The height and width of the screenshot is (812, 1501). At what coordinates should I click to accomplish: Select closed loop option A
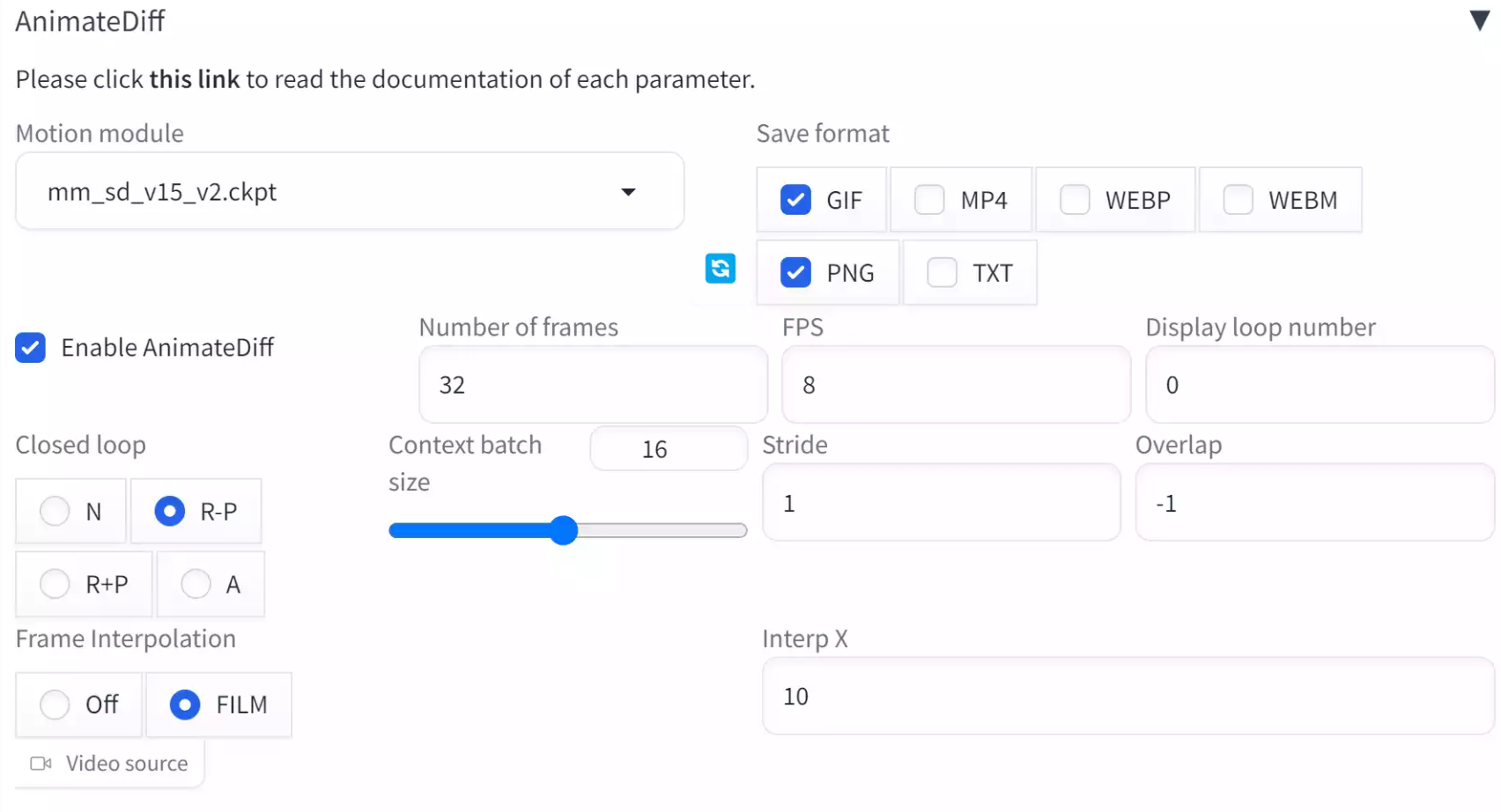tap(196, 584)
